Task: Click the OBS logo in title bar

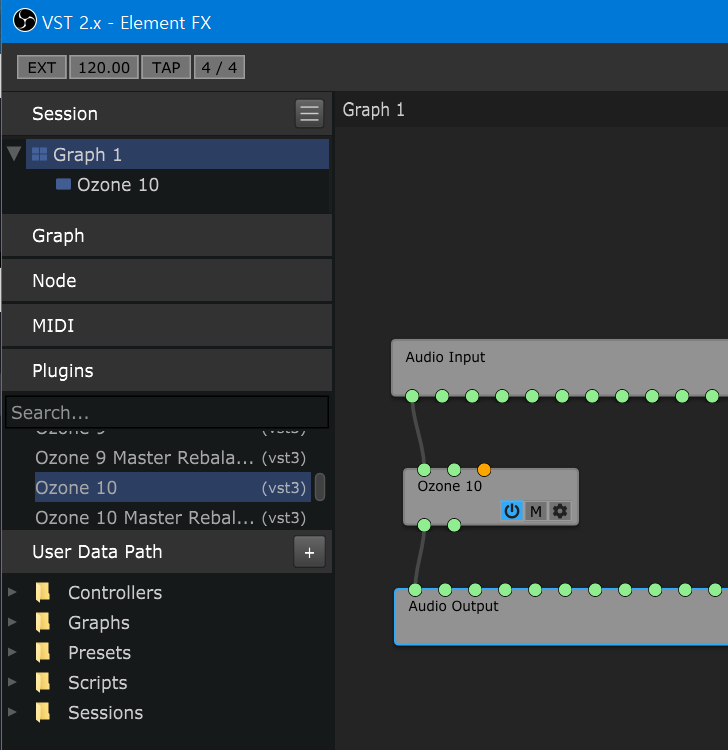Action: point(25,21)
